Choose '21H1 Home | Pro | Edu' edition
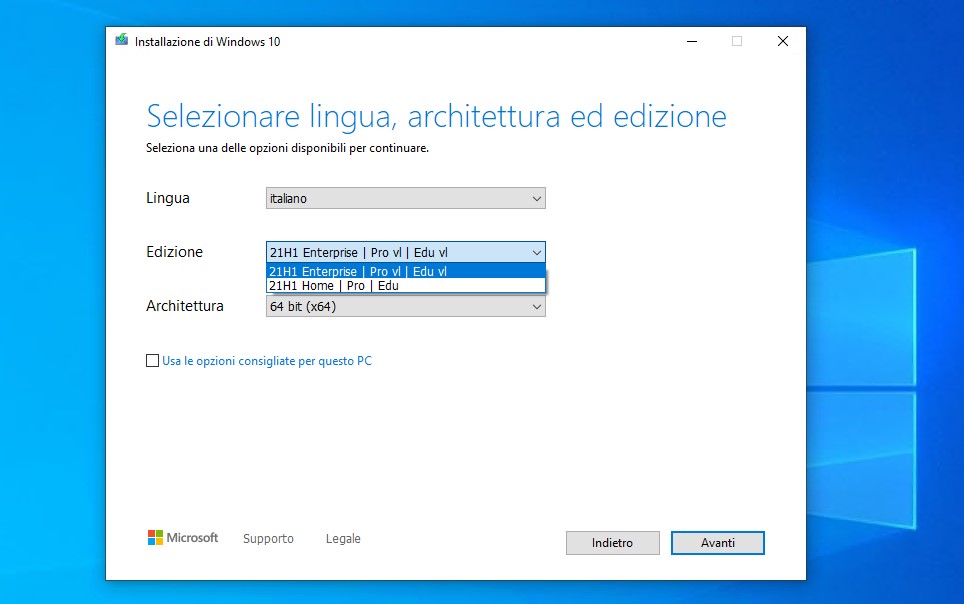Screen dimensions: 964x604 pos(406,285)
